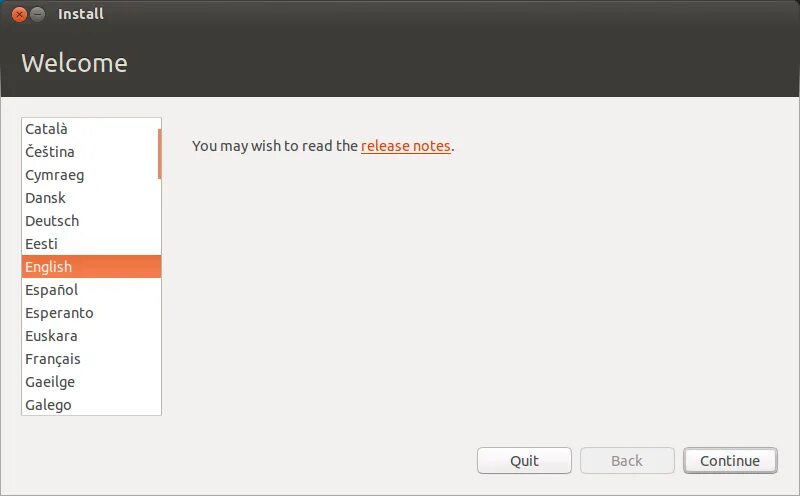The height and width of the screenshot is (496, 800).
Task: Close the Install window
Action: [19, 14]
